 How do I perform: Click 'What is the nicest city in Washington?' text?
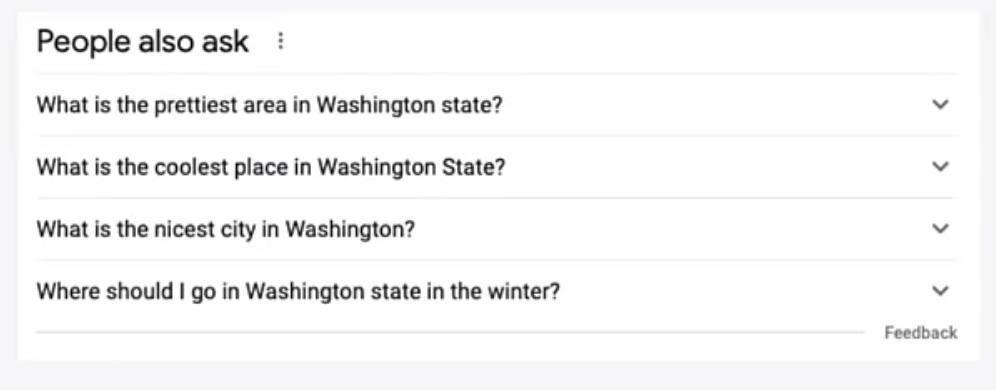[x=225, y=228]
